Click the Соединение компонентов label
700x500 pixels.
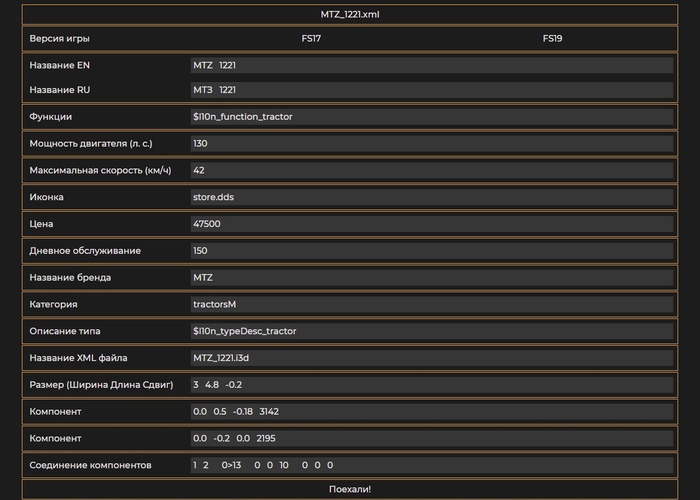click(90, 465)
